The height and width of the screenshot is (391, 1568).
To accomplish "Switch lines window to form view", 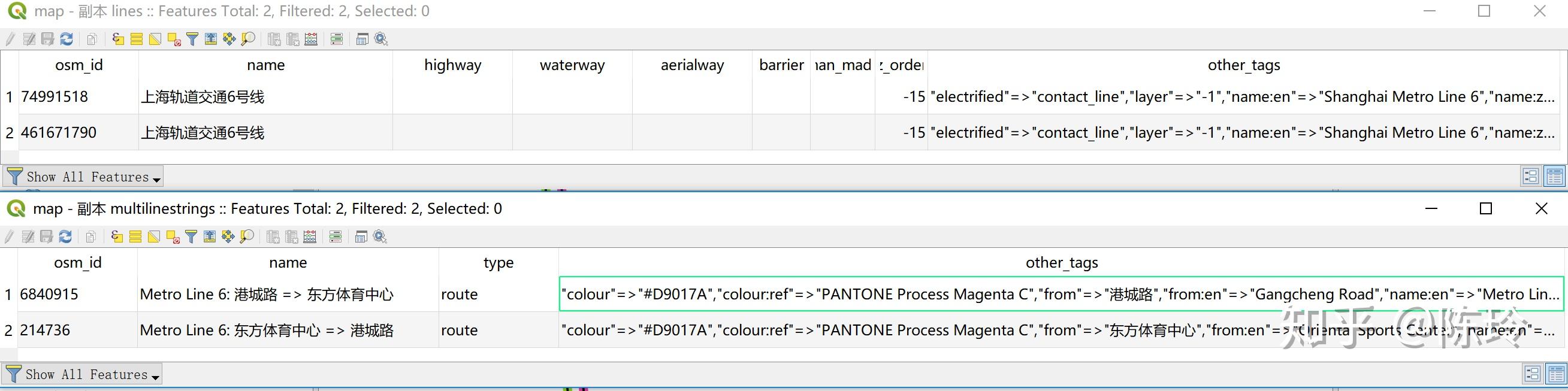I will click(1530, 177).
